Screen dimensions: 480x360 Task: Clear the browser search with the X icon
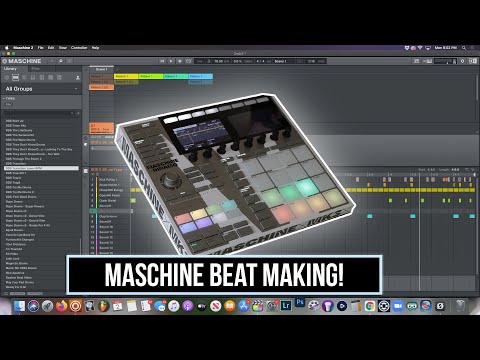78,113
